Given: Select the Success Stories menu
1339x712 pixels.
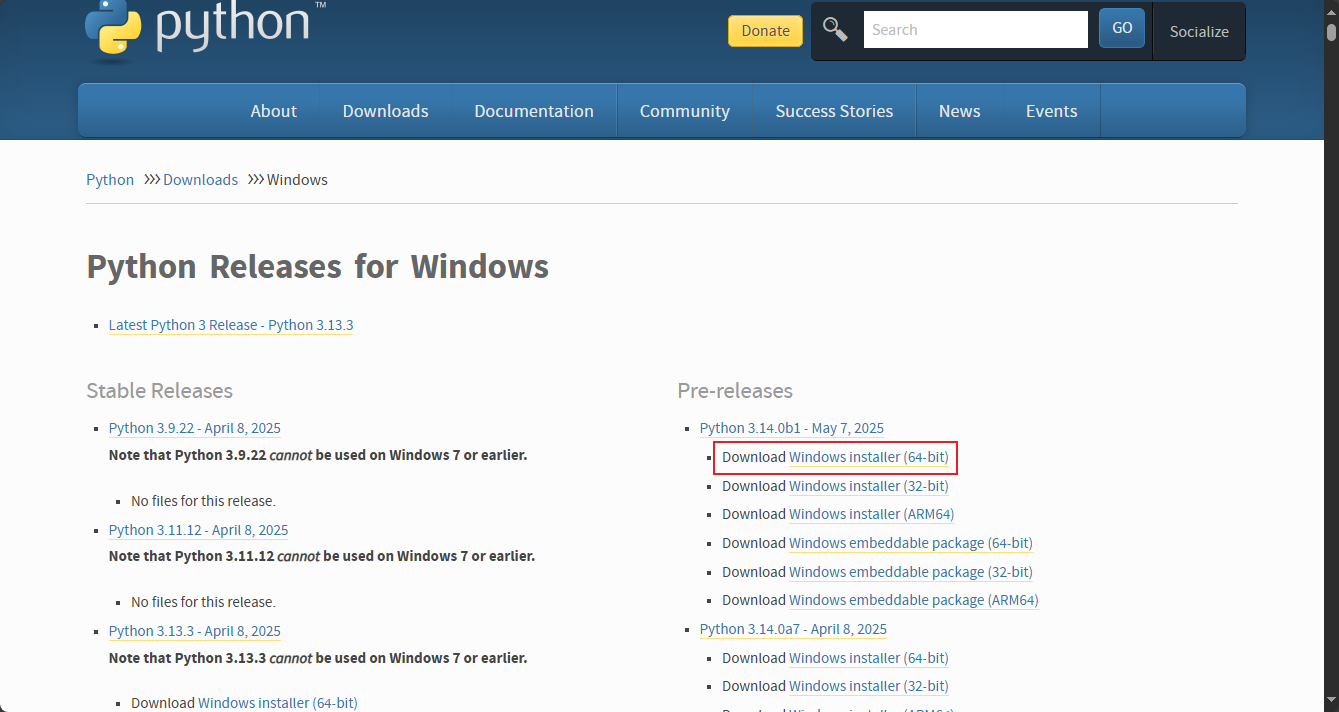Looking at the screenshot, I should (834, 111).
